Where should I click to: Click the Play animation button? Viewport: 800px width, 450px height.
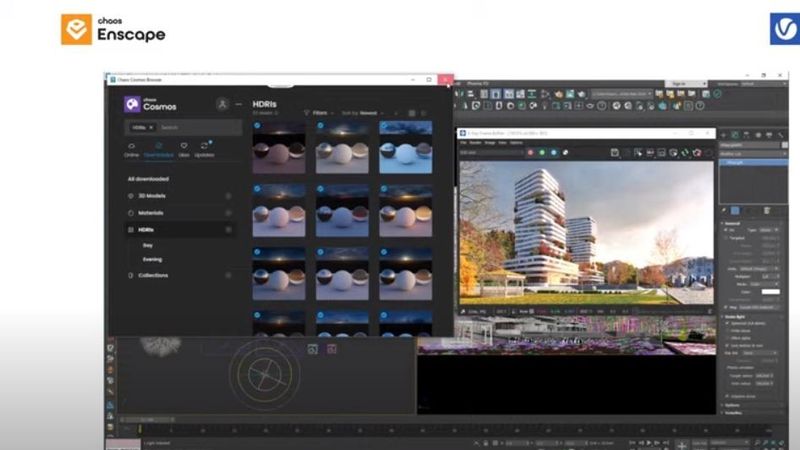[x=649, y=443]
